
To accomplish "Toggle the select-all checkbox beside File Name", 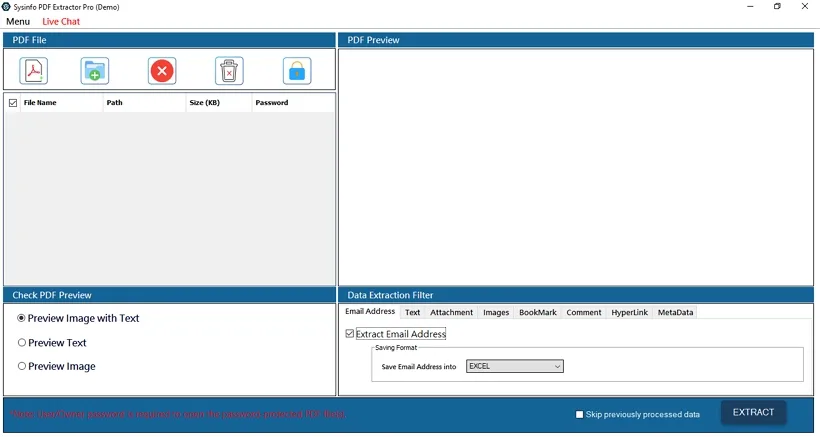I will tap(13, 103).
